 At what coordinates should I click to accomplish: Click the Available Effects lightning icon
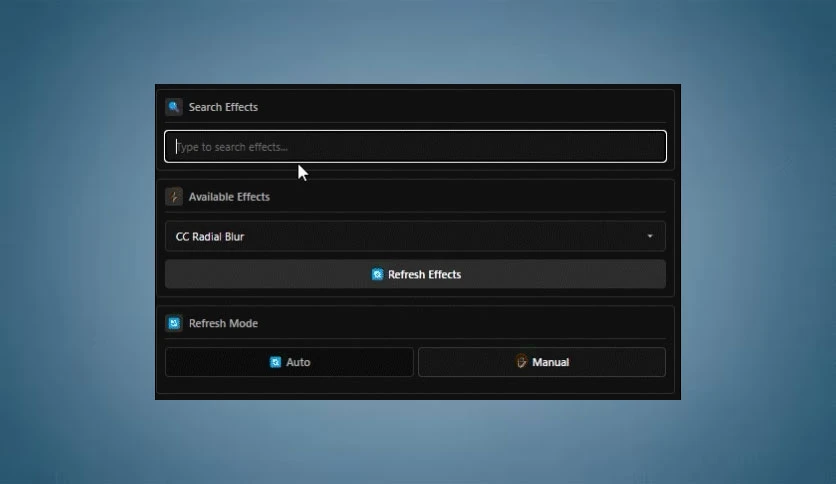[174, 197]
